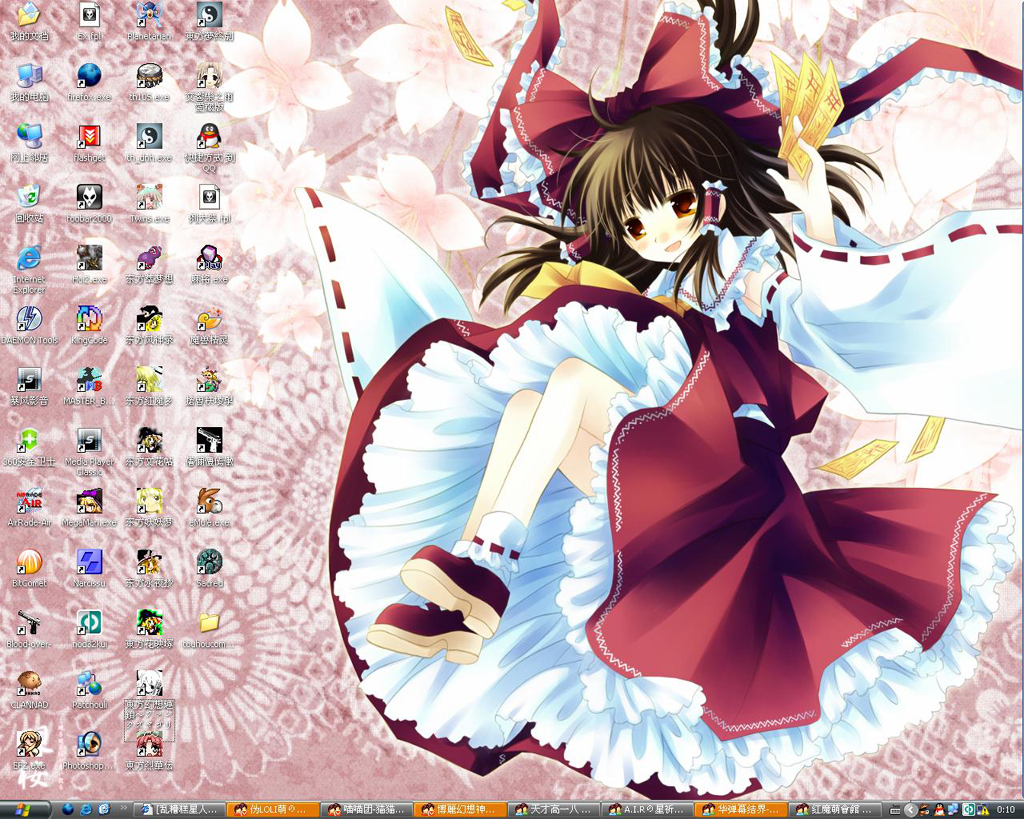Screen dimensions: 1024x819
Task: Switch to the 紅魔萌會館 taskbar window
Action: 834,810
